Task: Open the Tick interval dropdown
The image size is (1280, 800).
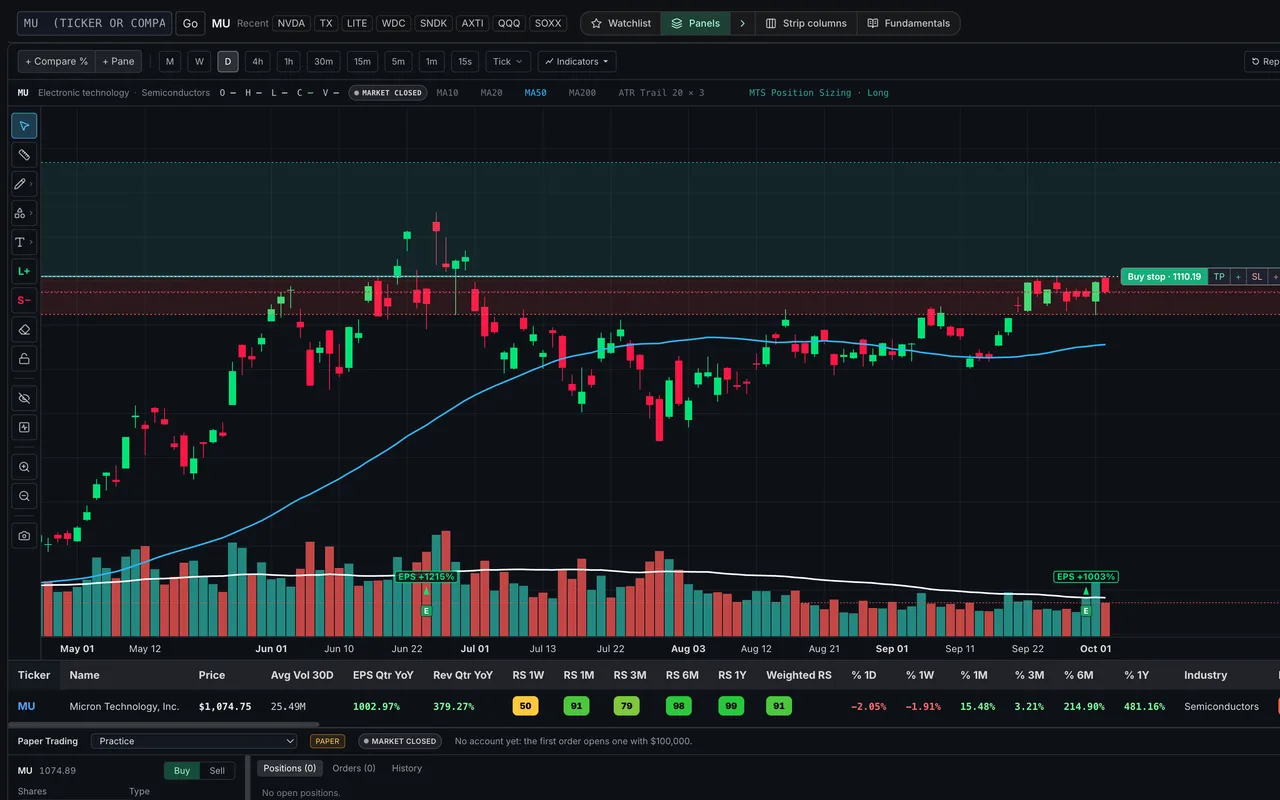Action: (508, 62)
